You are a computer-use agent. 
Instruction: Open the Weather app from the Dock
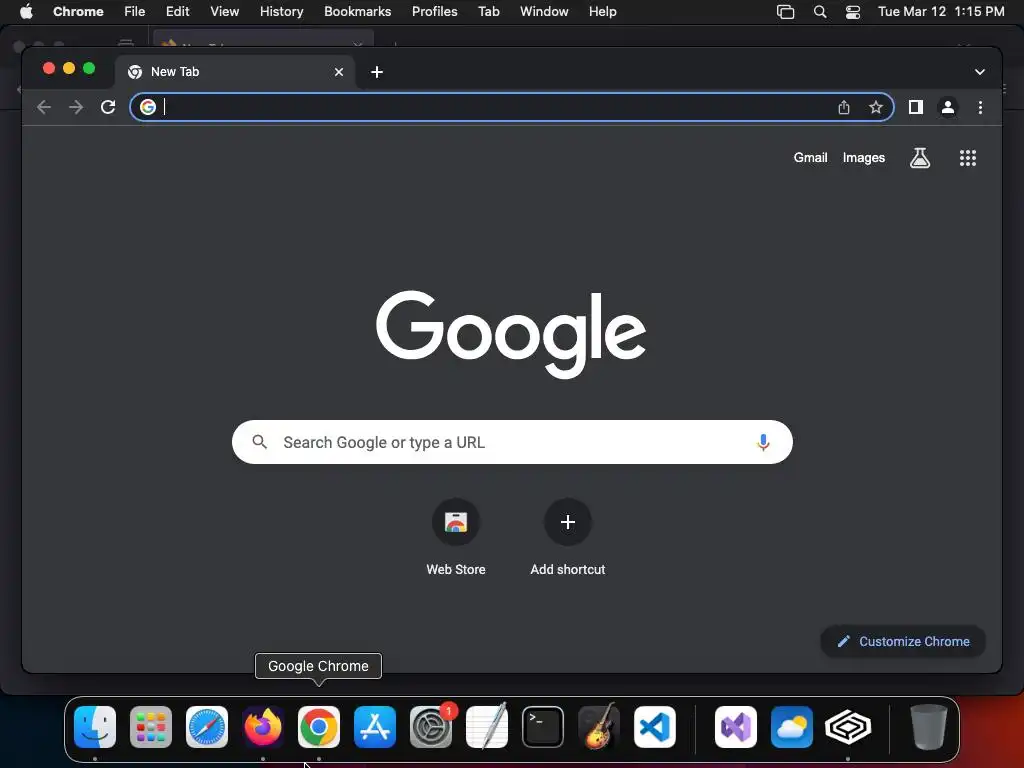pos(792,726)
